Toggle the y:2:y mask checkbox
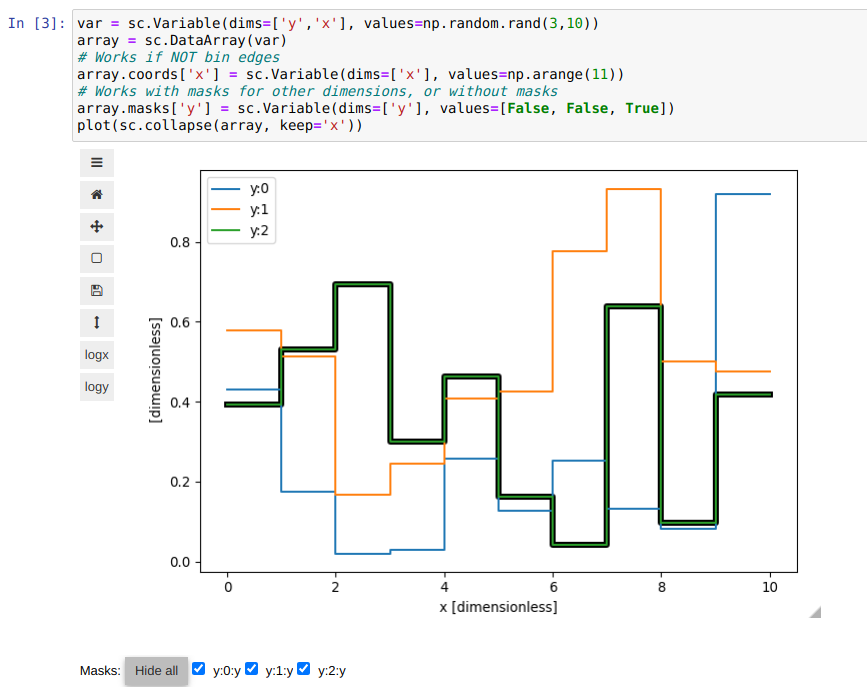Screen dimensions: 867x694 click(x=303, y=668)
